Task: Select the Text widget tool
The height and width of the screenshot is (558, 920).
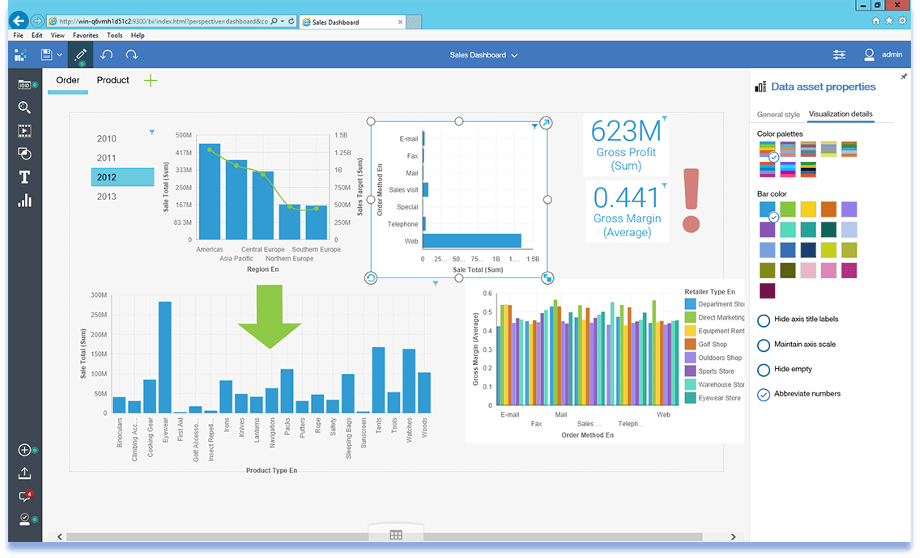Action: click(24, 177)
